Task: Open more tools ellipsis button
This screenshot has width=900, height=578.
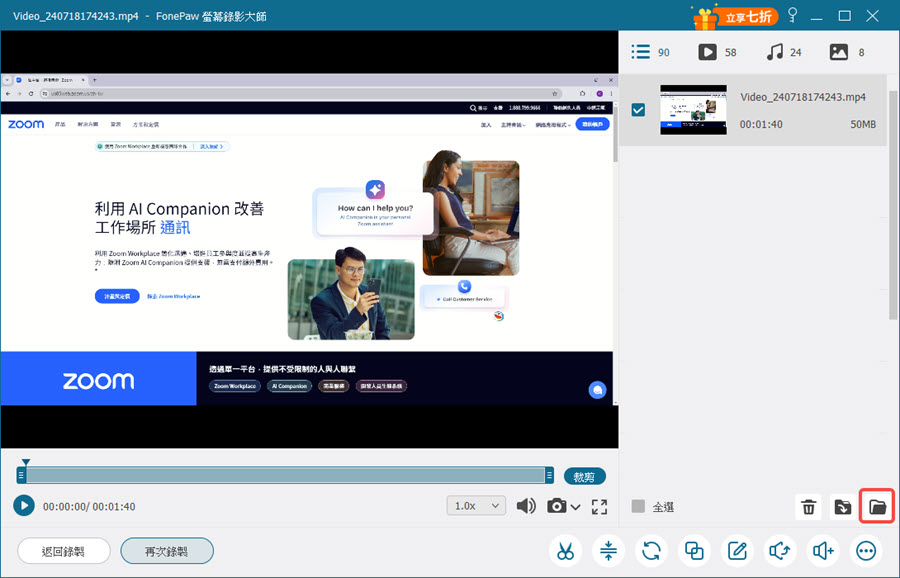Action: (866, 551)
